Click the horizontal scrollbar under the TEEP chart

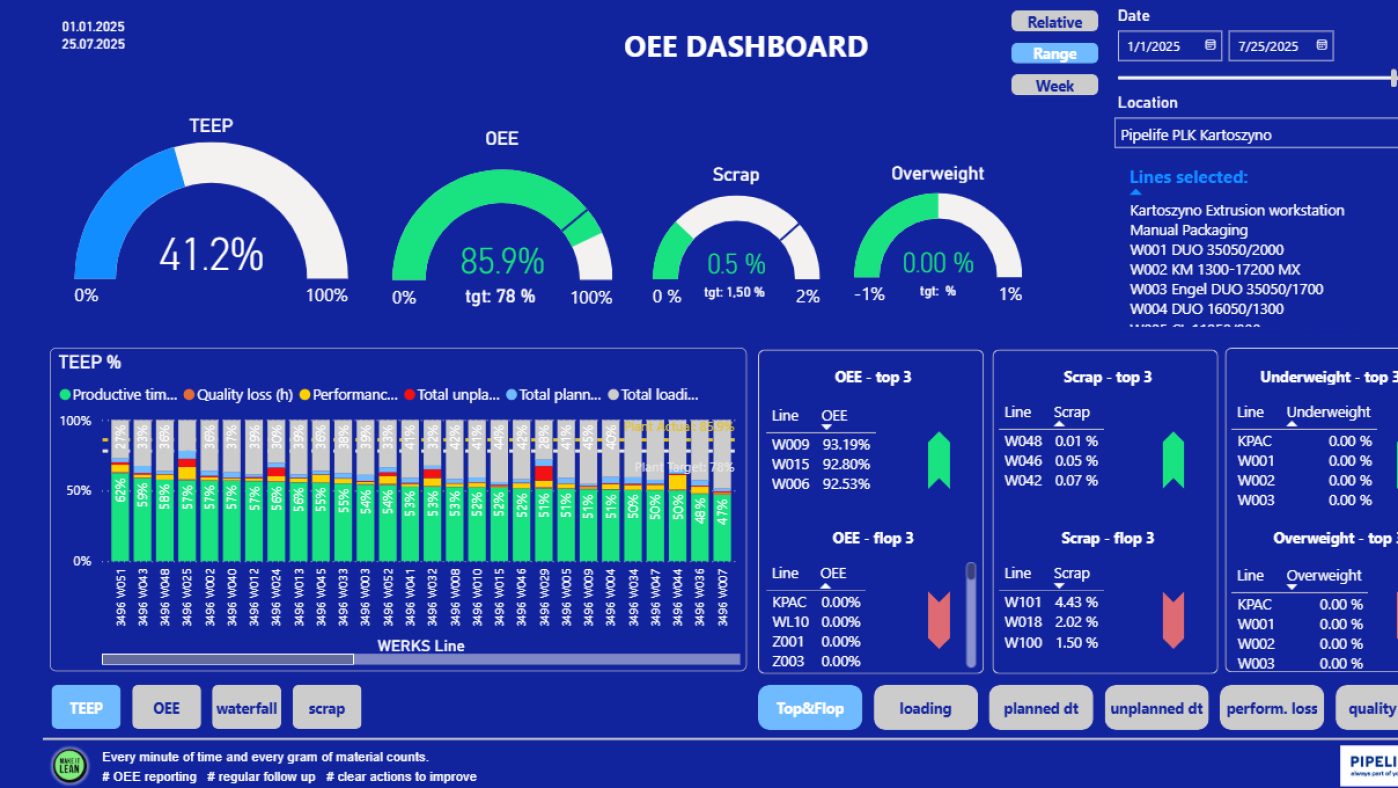pyautogui.click(x=230, y=658)
